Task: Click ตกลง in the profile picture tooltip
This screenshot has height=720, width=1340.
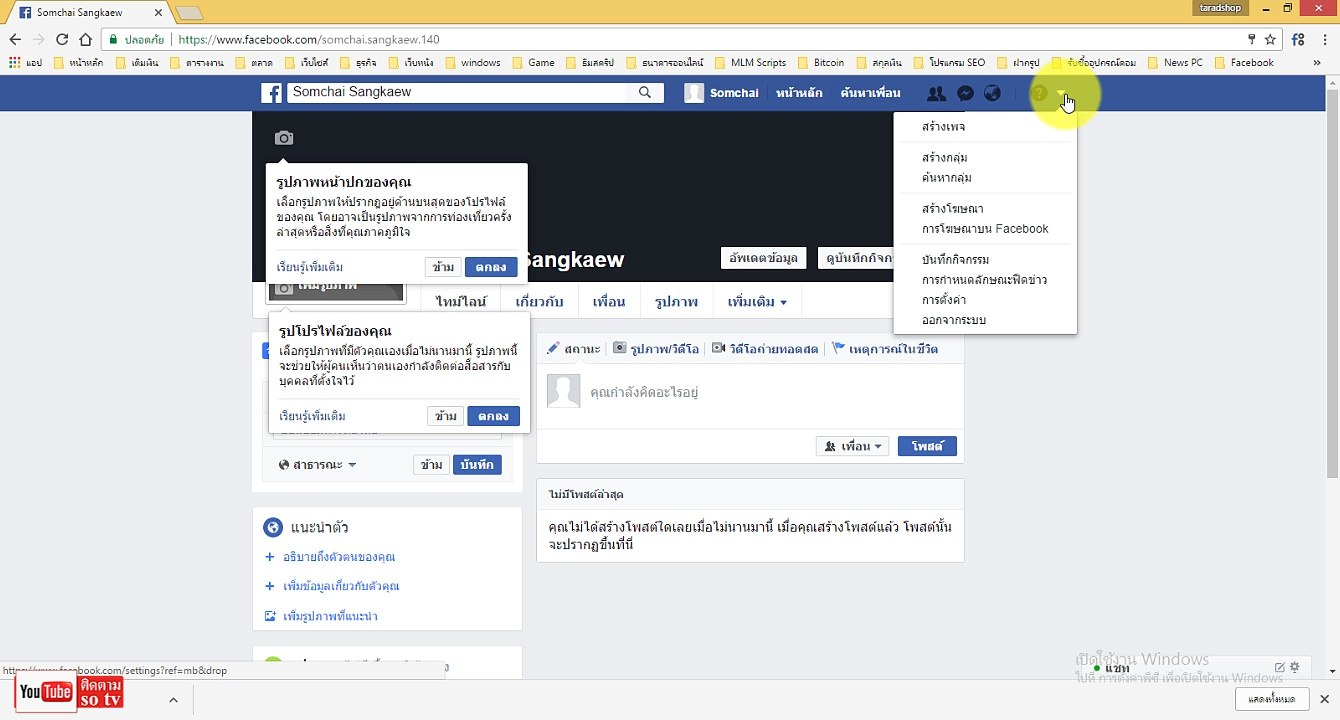Action: click(x=493, y=416)
